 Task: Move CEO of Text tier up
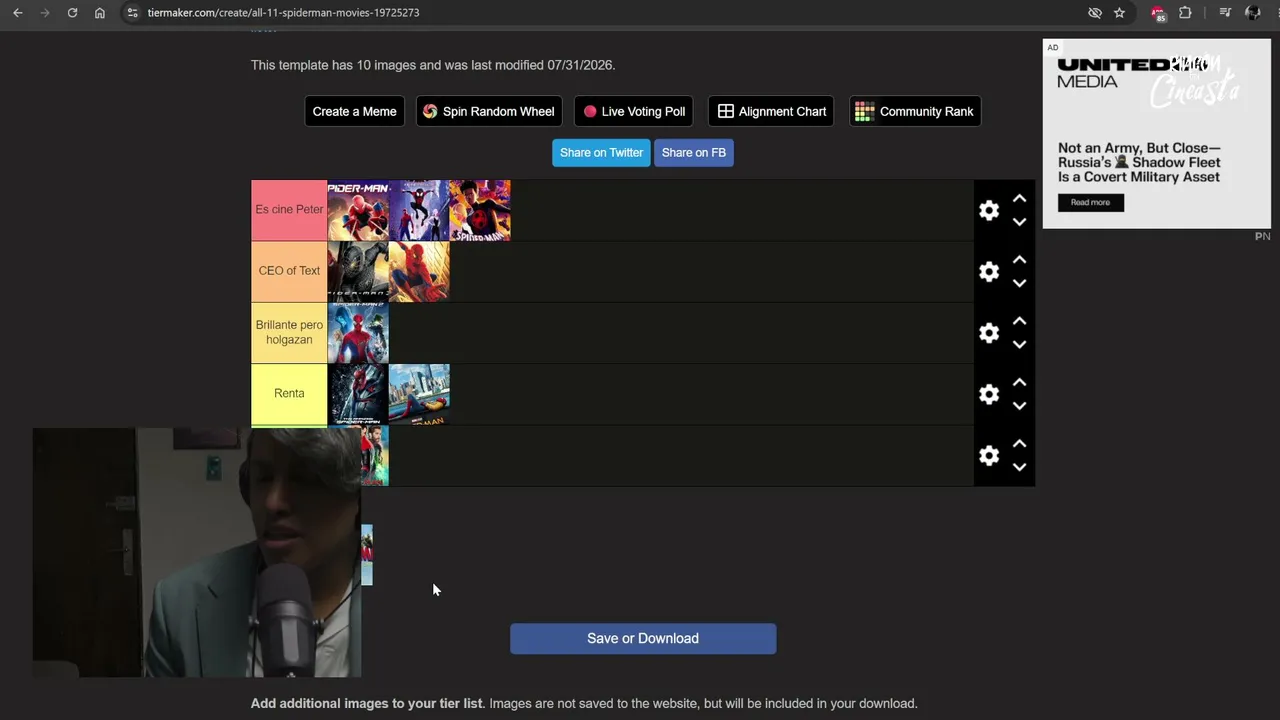[1019, 260]
